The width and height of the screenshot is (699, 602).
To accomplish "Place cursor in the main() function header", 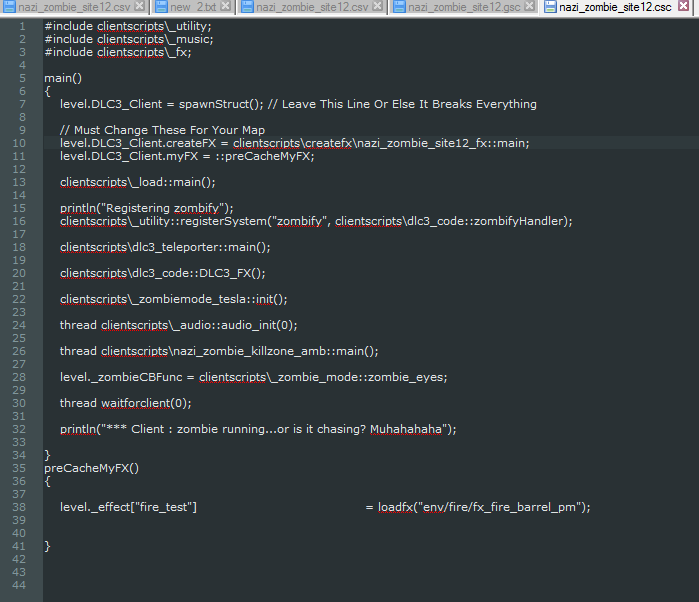I will (63, 78).
